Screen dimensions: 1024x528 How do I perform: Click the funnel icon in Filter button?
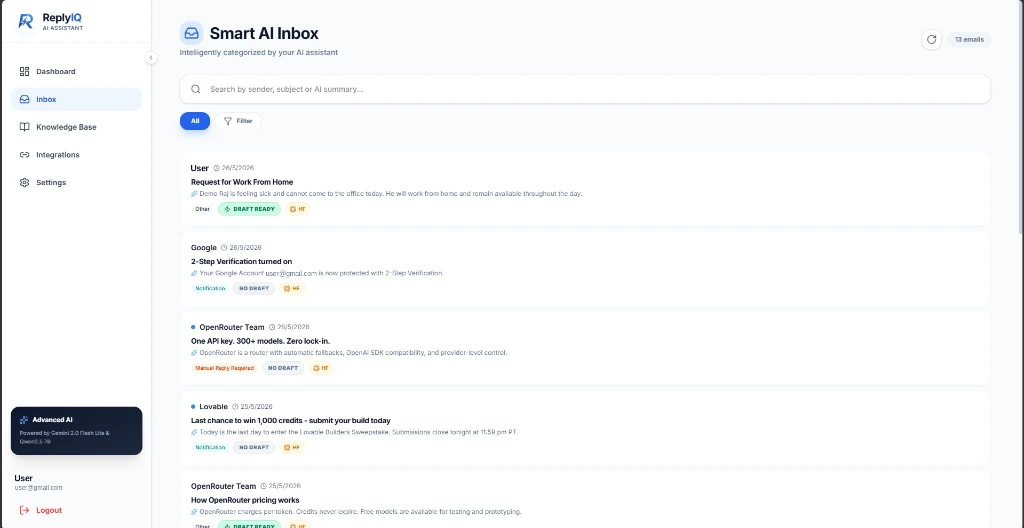[227, 121]
